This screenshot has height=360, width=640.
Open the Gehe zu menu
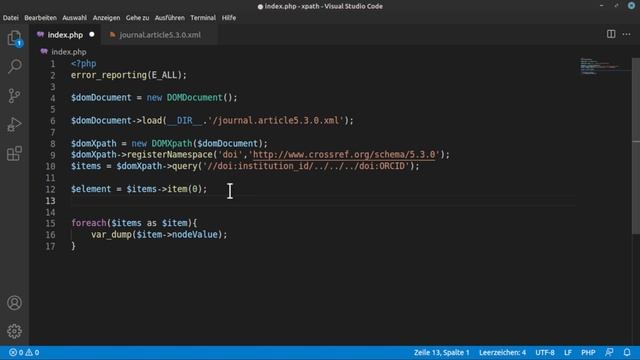tap(137, 18)
